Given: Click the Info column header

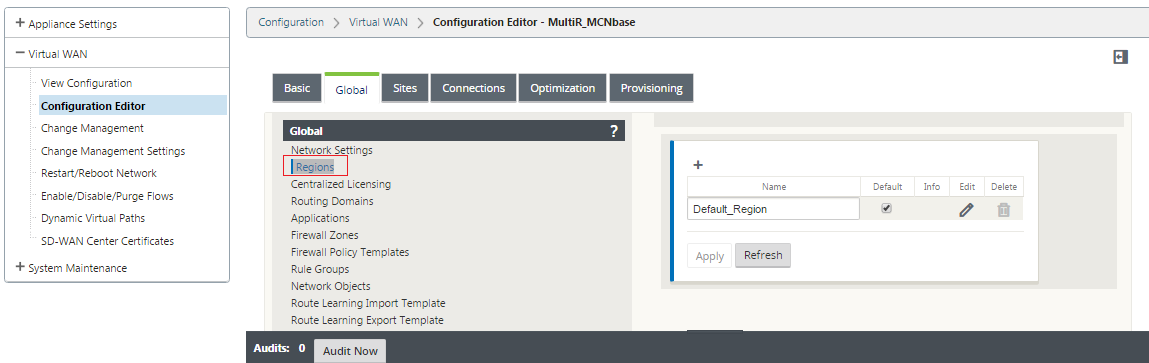Looking at the screenshot, I should [931, 187].
